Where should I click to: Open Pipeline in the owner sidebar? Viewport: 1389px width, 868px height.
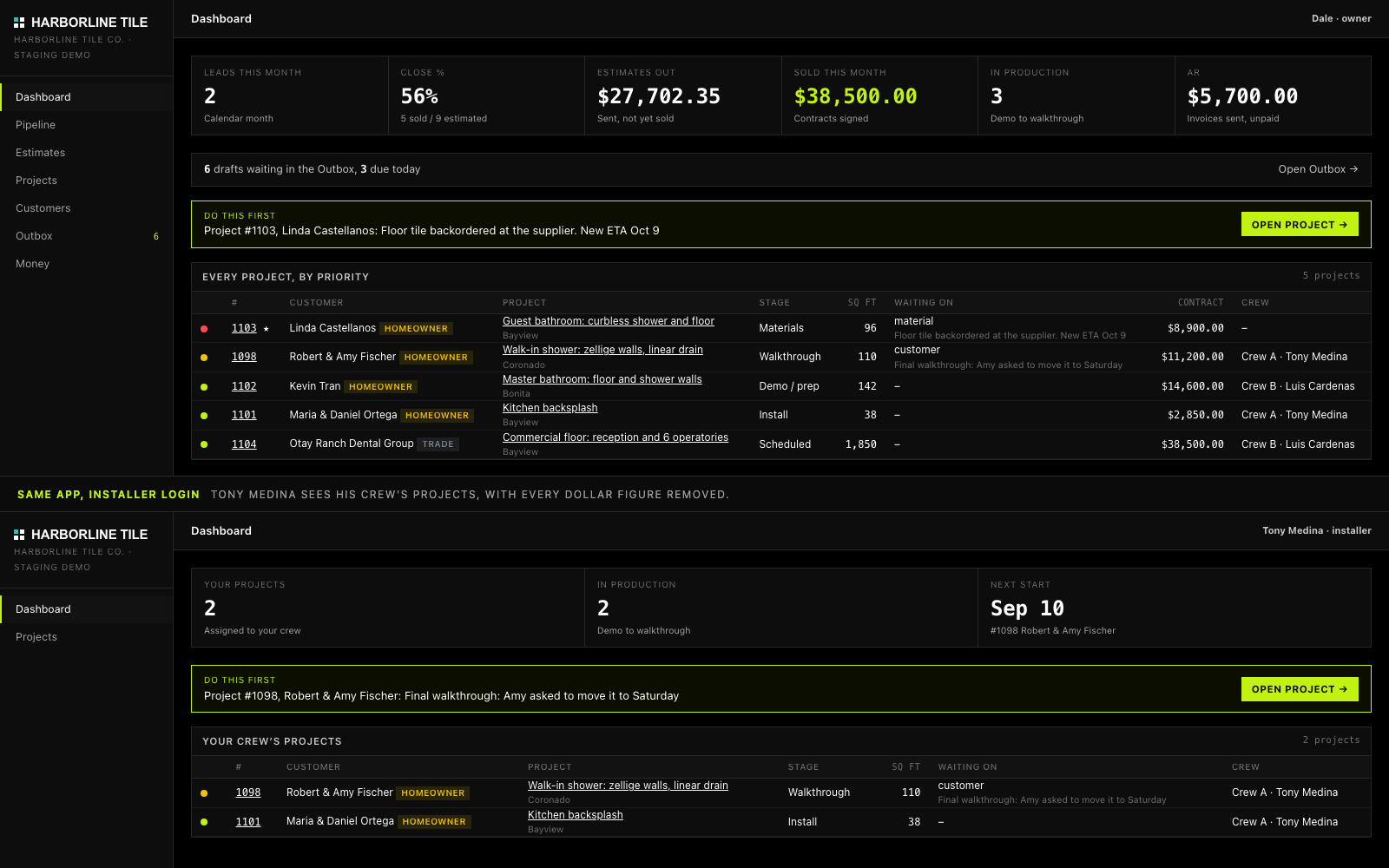[x=87, y=125]
